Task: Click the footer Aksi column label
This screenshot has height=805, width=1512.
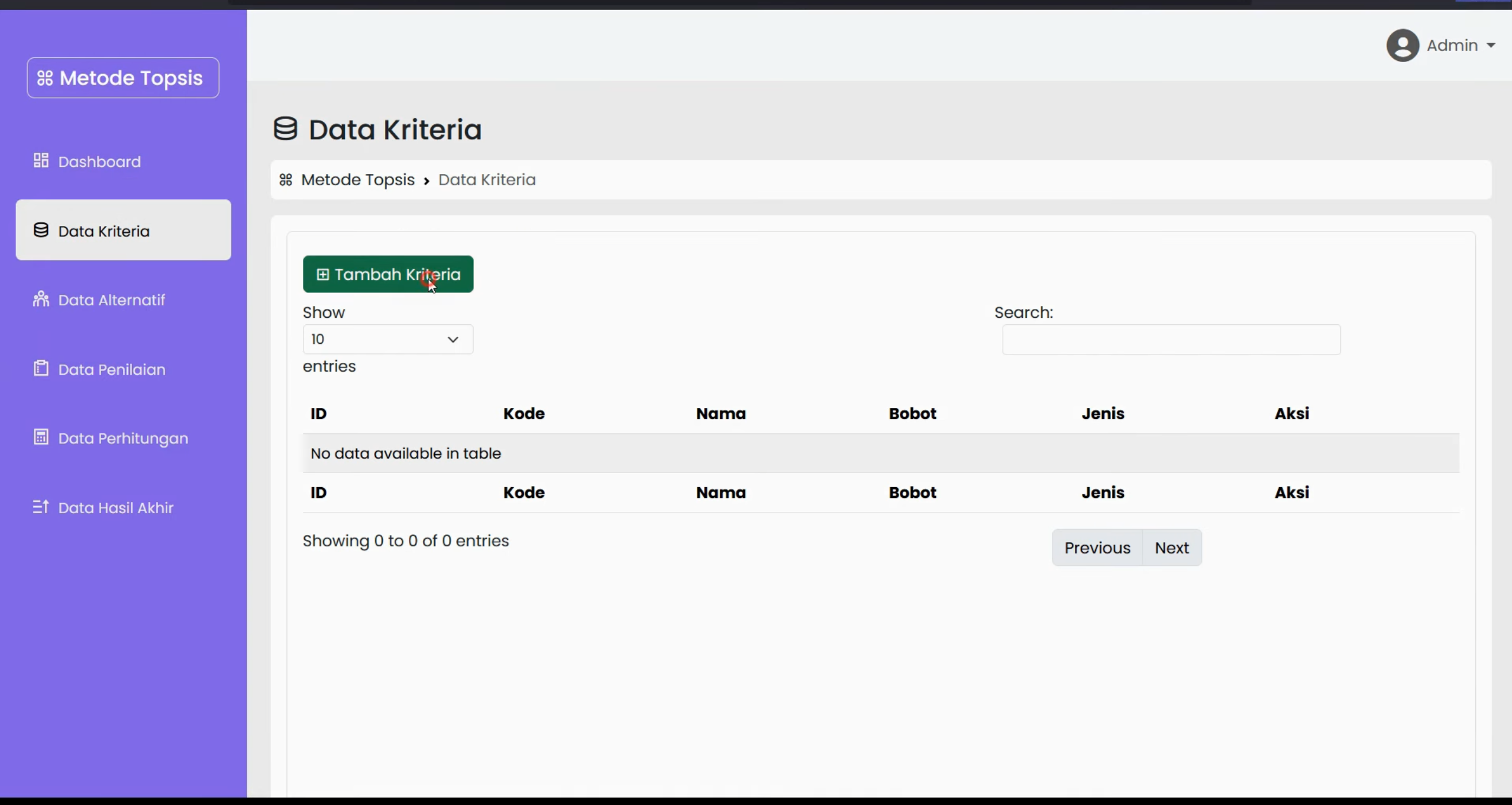Action: (x=1292, y=492)
